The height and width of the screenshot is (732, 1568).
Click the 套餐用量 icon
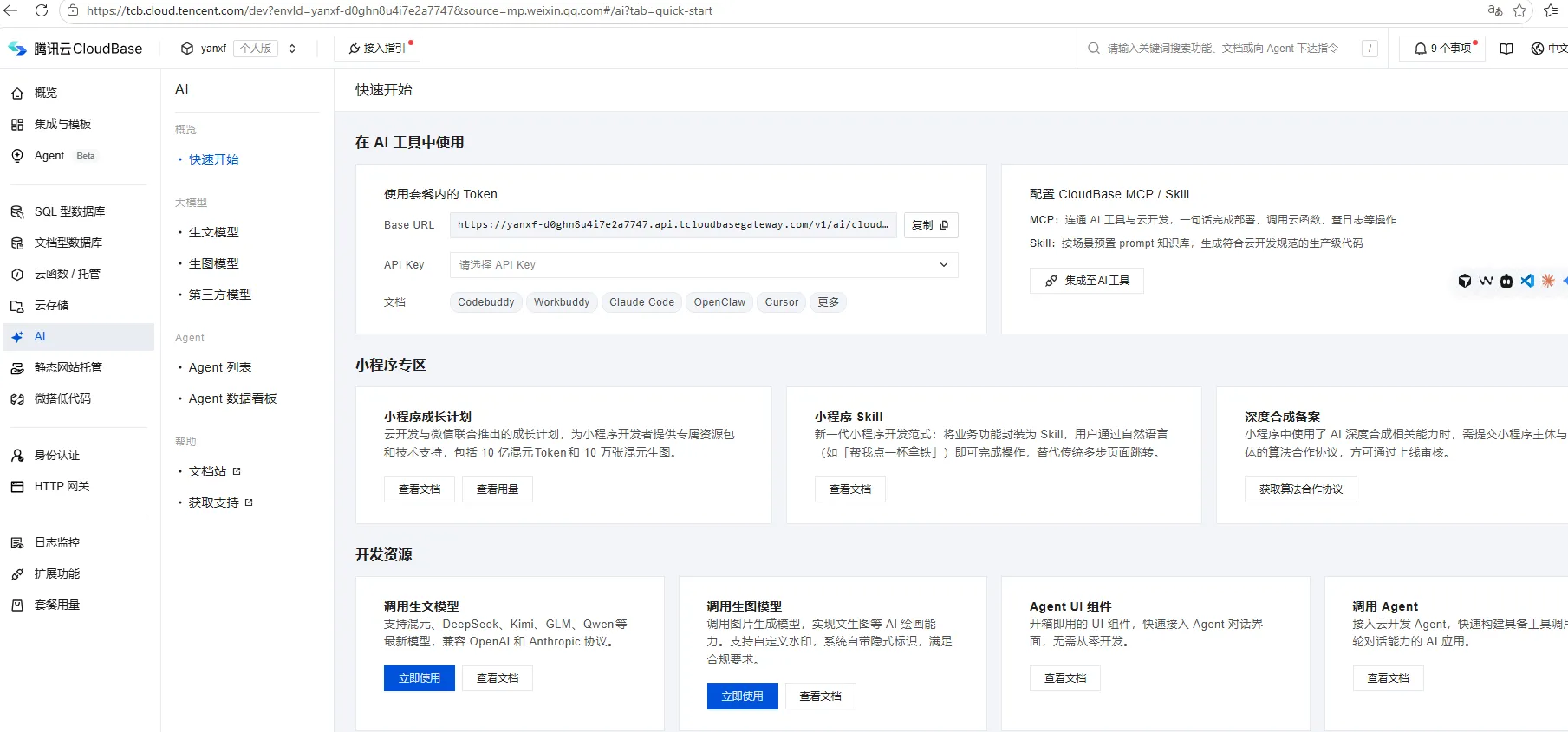coord(17,606)
